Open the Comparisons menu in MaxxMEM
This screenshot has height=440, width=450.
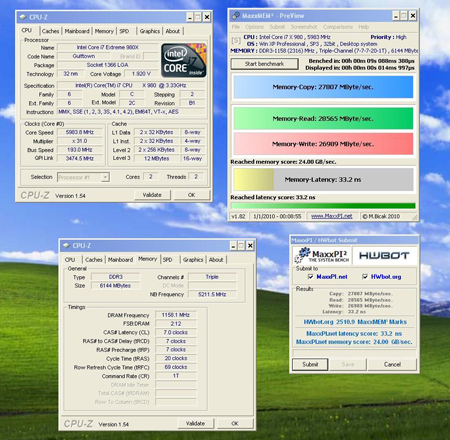pyautogui.click(x=338, y=27)
